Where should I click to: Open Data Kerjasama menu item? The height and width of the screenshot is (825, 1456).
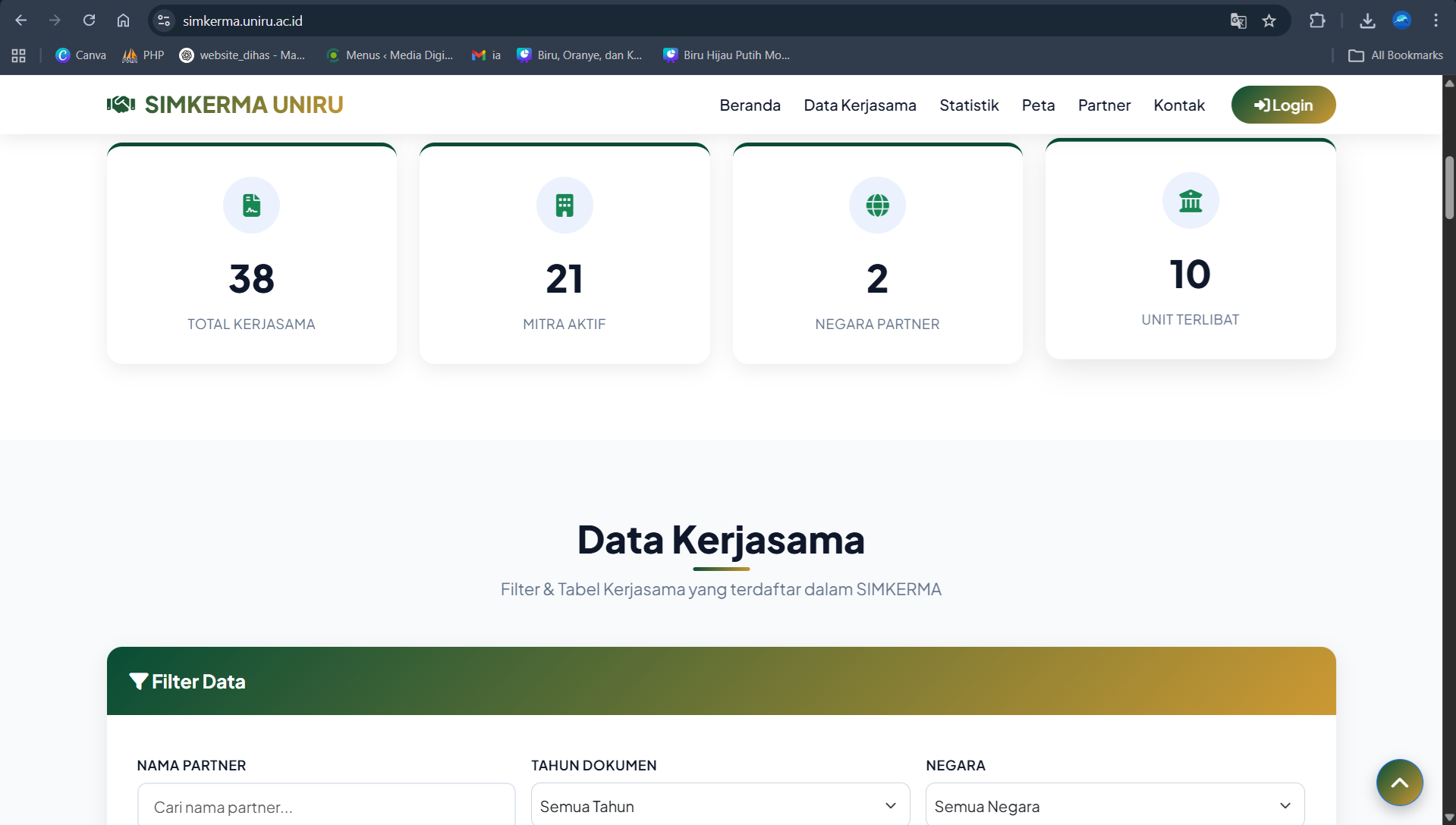860,105
